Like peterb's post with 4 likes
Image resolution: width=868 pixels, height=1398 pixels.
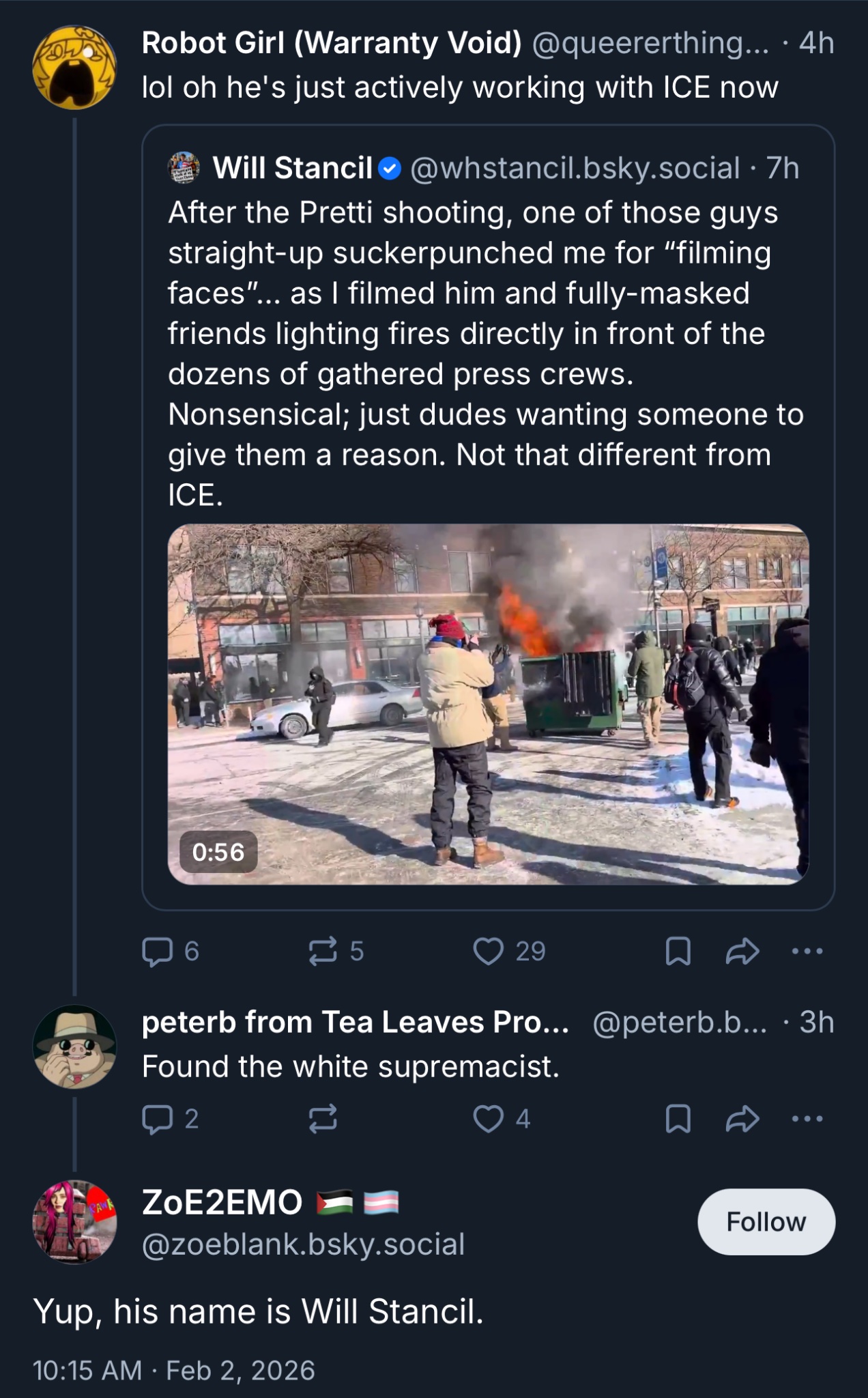click(502, 1119)
